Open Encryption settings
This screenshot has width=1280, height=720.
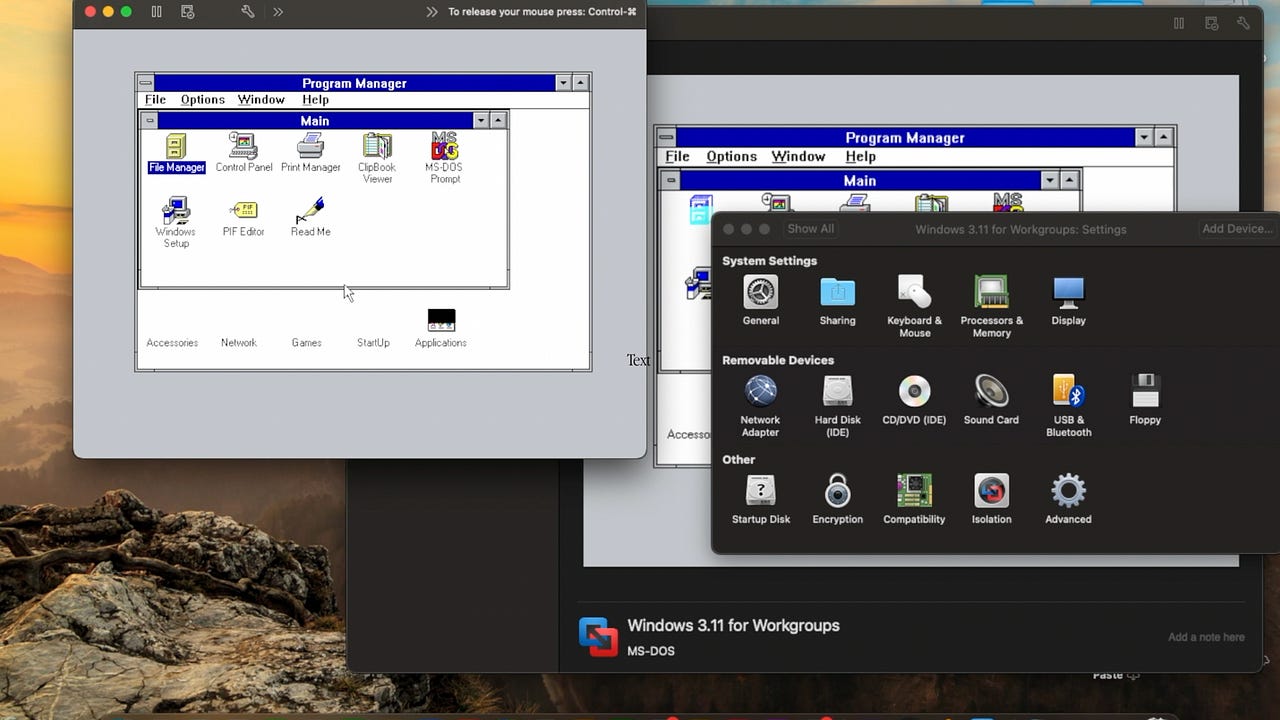click(x=837, y=499)
